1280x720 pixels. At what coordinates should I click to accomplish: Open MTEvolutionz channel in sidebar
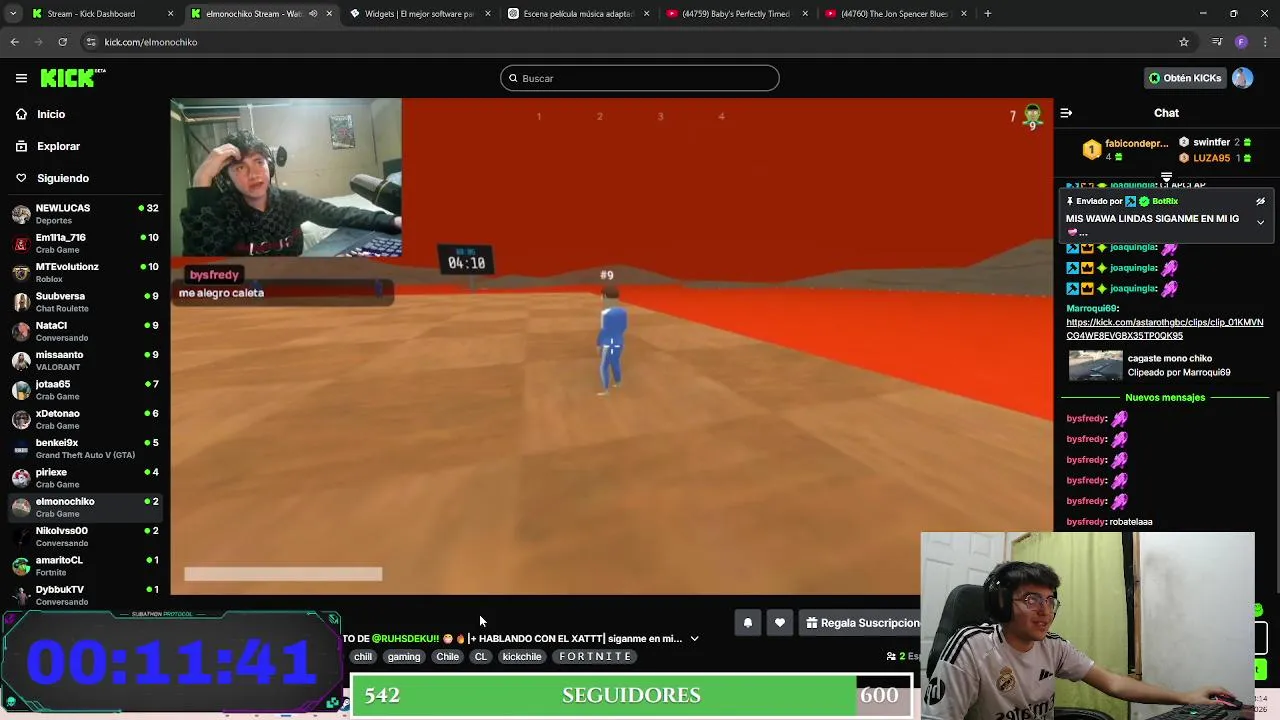tap(85, 272)
